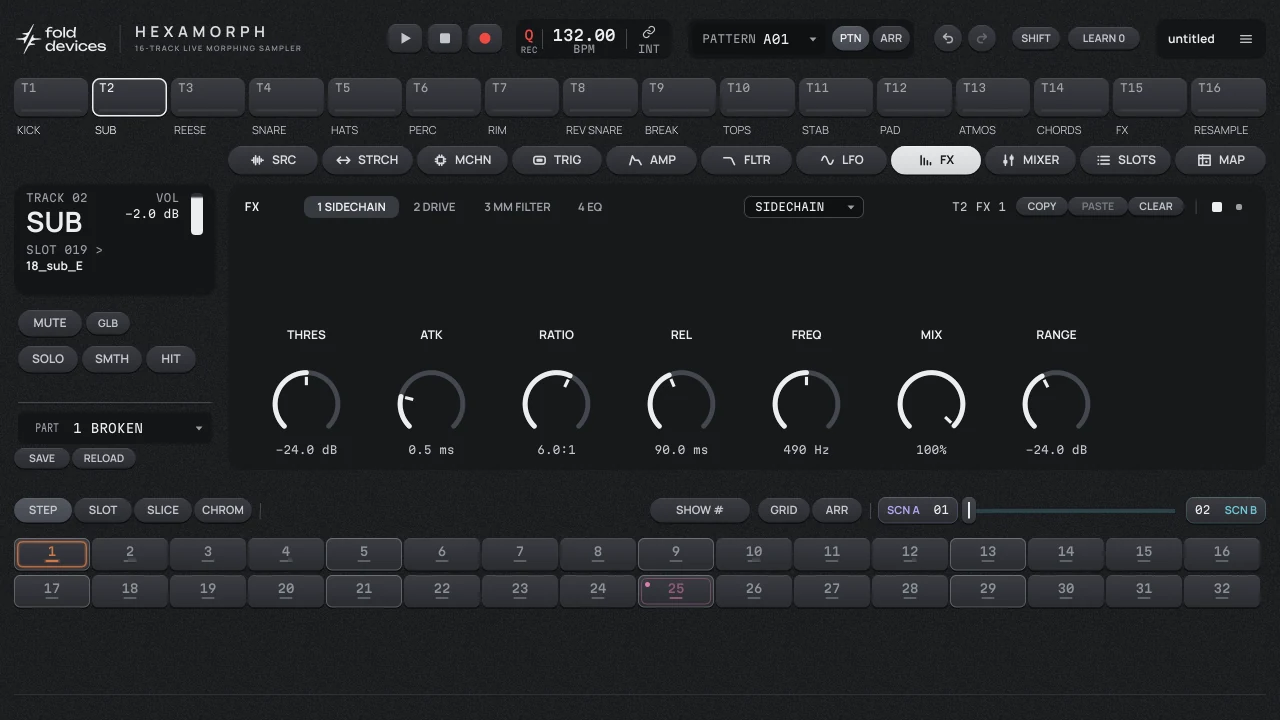Click the 132.00 BPM tempo field
Viewport: 1280px width, 720px height.
584,39
